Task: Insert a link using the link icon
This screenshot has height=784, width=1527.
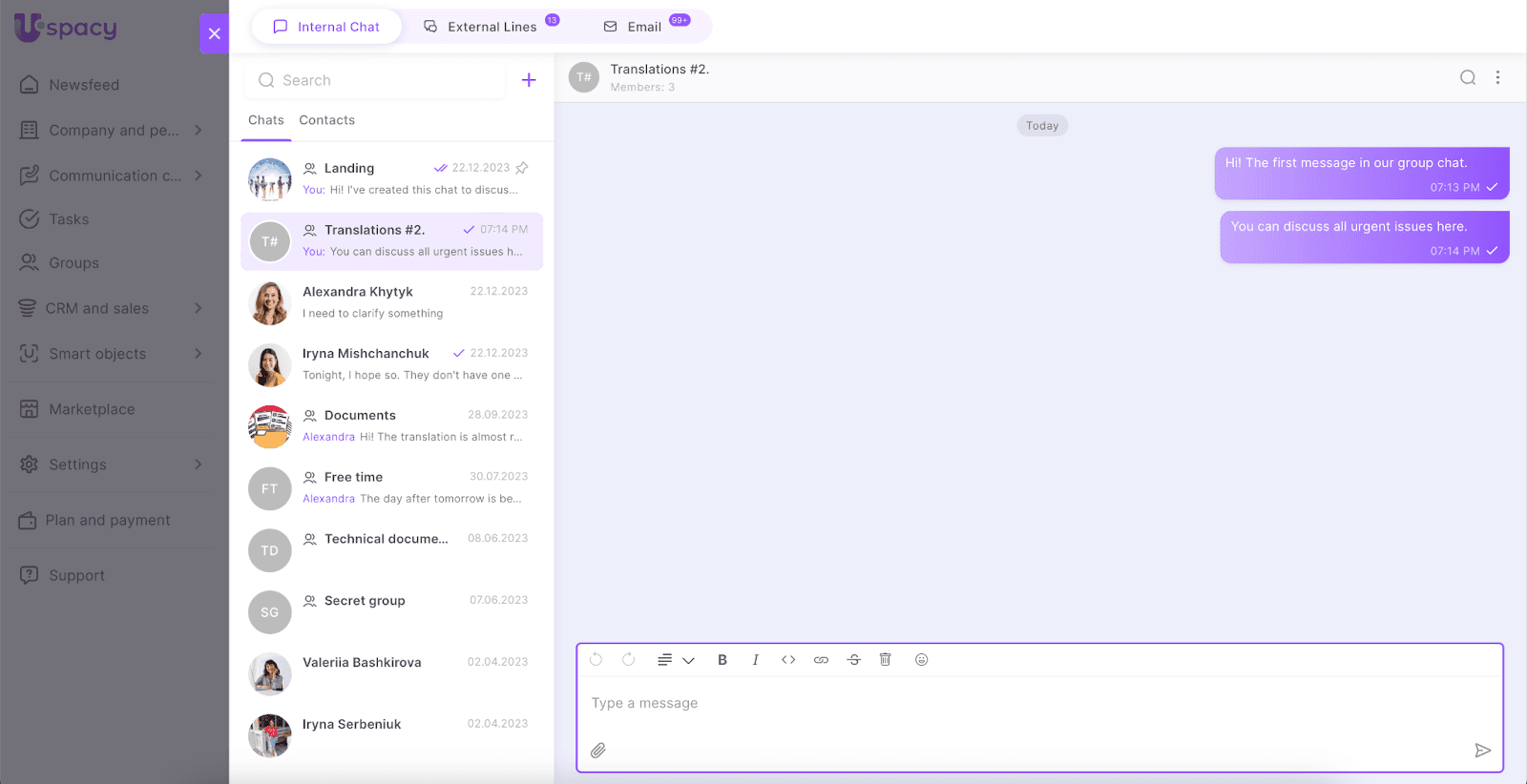Action: tap(821, 660)
